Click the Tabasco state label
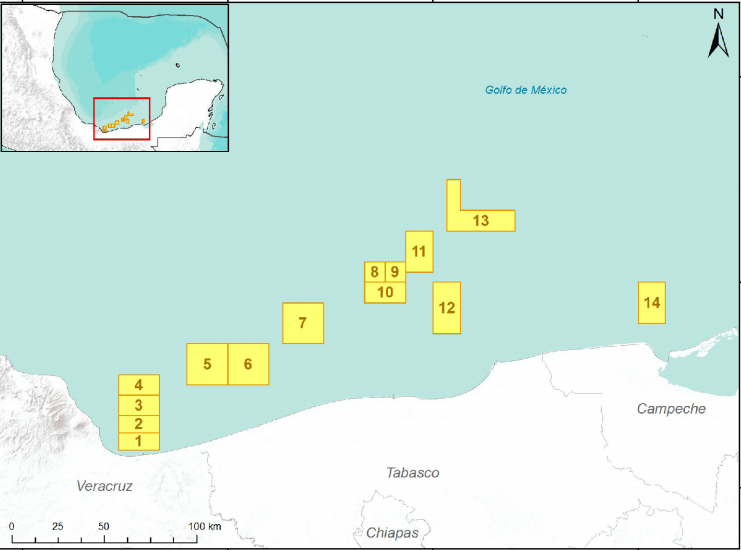 click(x=412, y=472)
